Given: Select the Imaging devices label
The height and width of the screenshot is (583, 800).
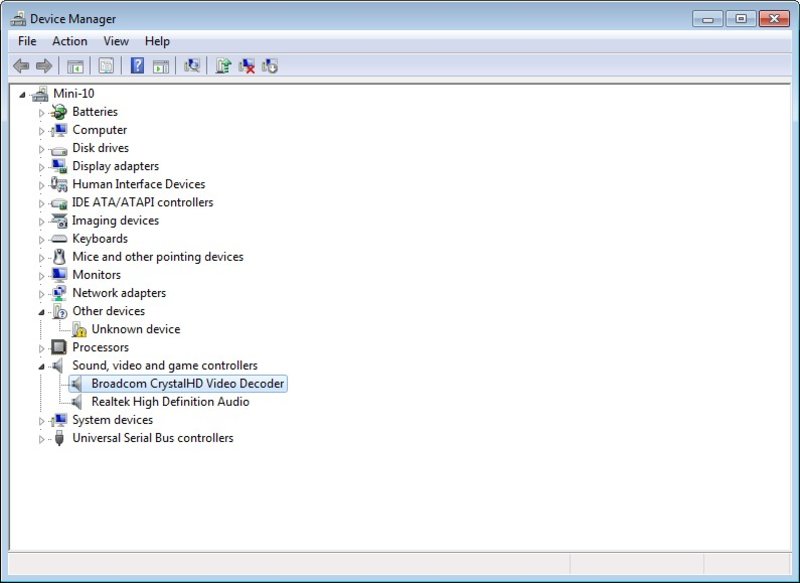Looking at the screenshot, I should [115, 220].
